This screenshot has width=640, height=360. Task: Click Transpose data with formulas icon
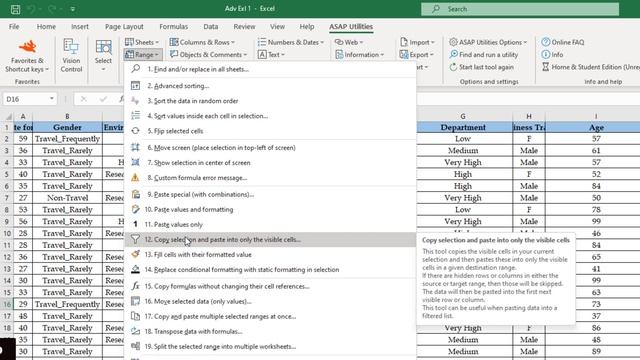pos(136,331)
